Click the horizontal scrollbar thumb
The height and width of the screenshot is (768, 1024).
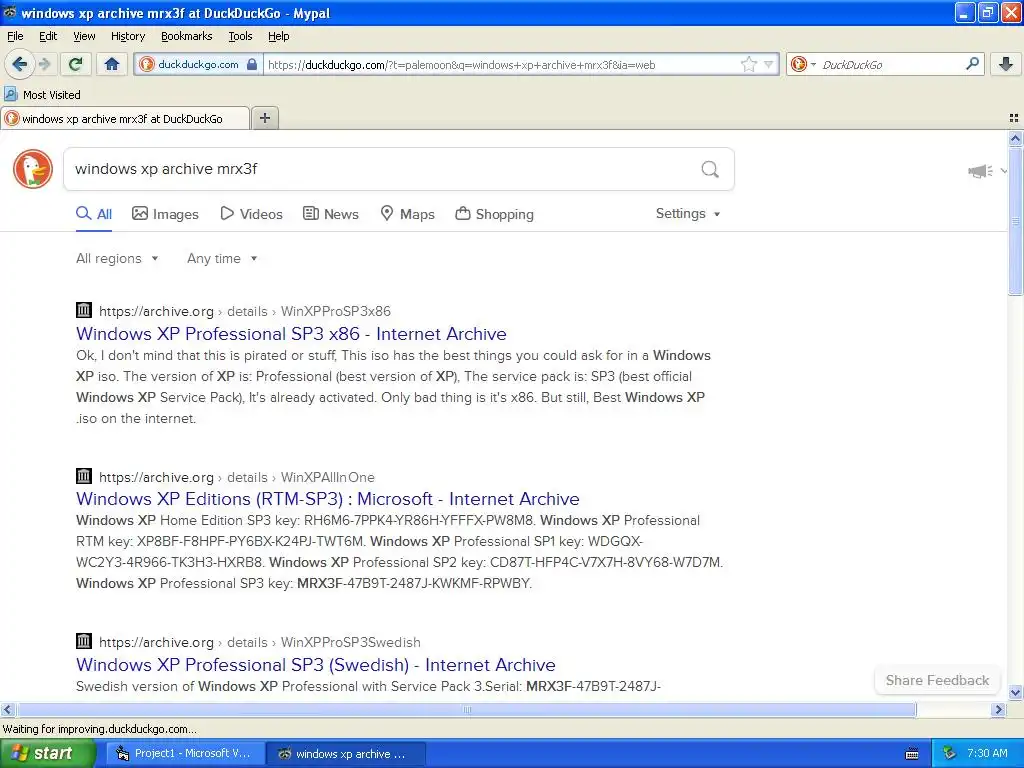(466, 709)
